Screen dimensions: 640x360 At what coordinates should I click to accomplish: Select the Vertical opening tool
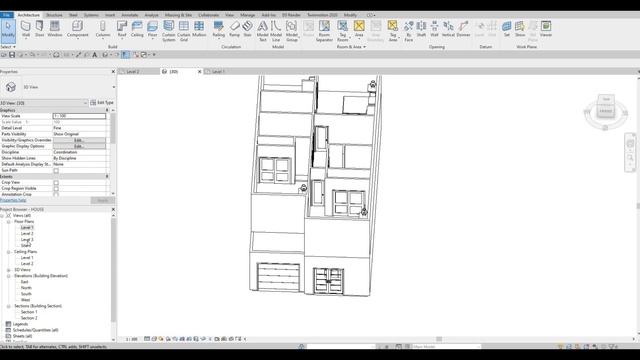pos(448,29)
